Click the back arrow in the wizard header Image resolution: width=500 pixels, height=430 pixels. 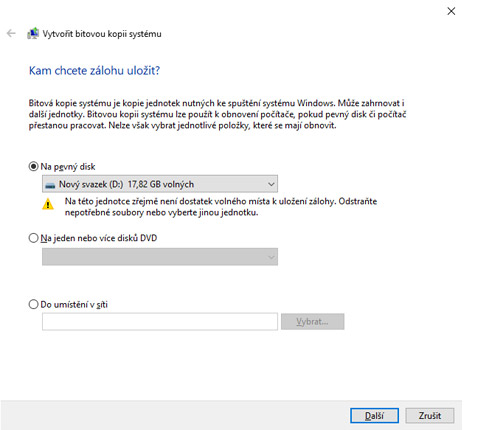[11, 33]
